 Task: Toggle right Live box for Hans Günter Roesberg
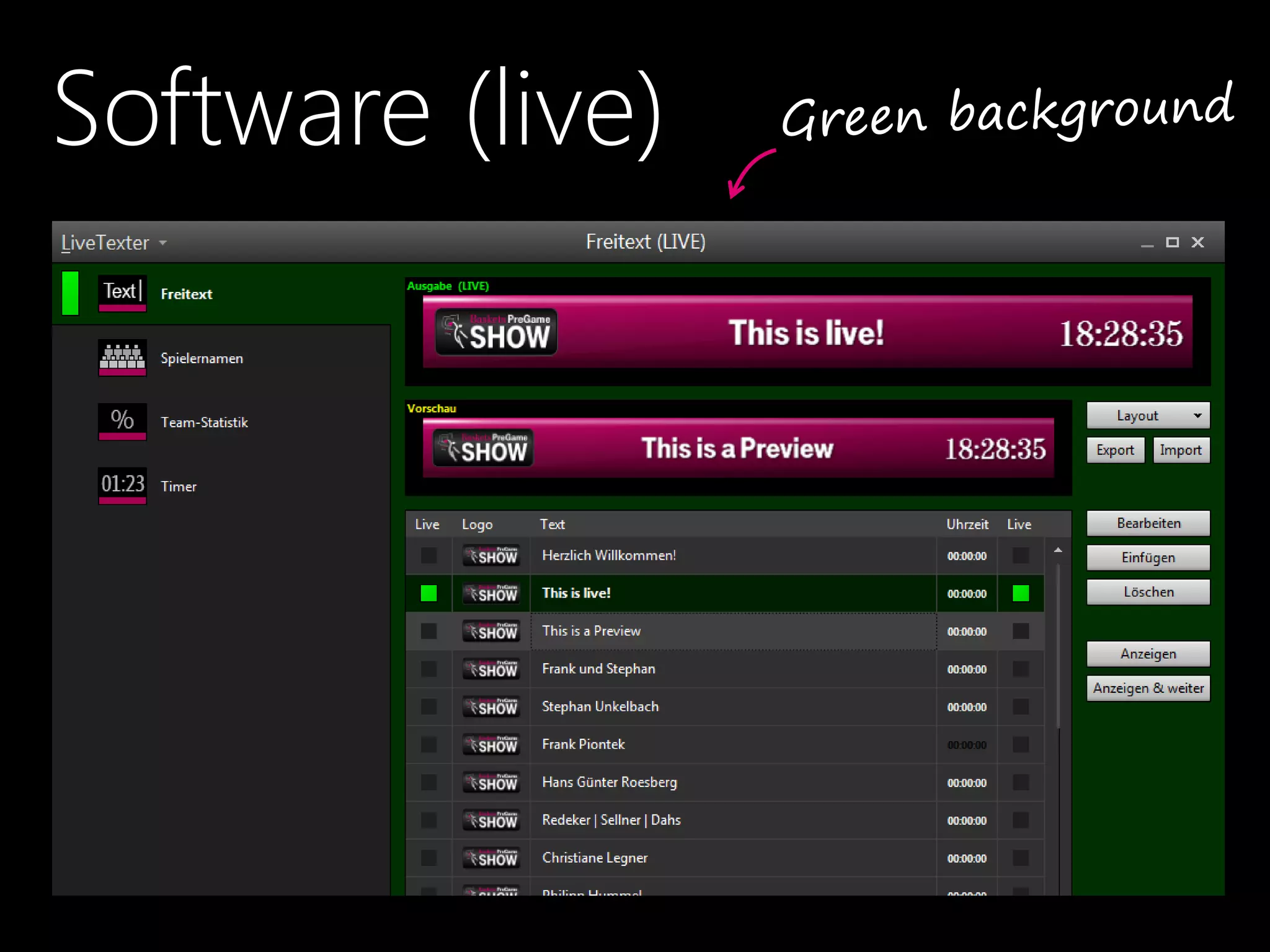click(x=1021, y=782)
